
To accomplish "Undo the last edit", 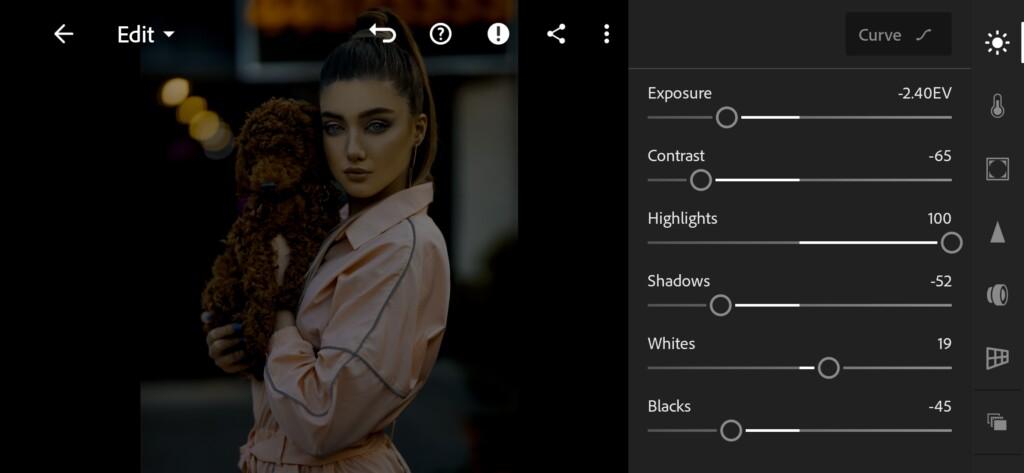I will coord(383,33).
